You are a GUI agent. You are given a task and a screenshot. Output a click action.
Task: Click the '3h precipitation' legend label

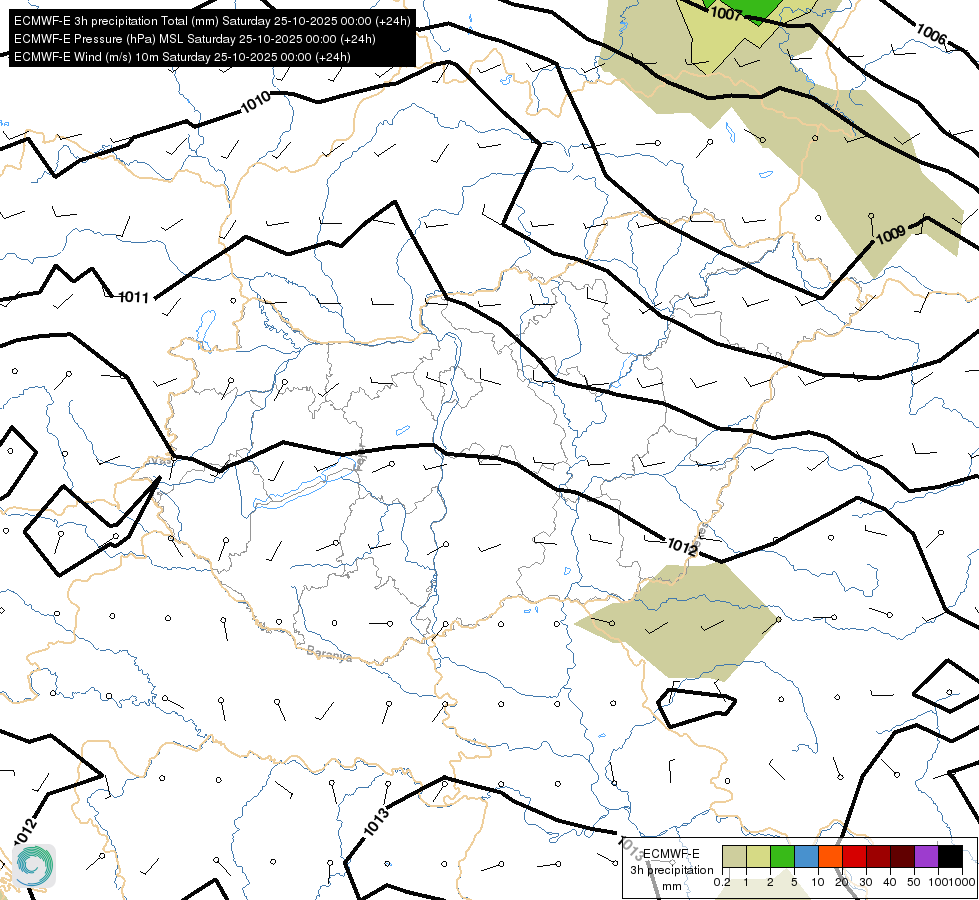[x=671, y=870]
